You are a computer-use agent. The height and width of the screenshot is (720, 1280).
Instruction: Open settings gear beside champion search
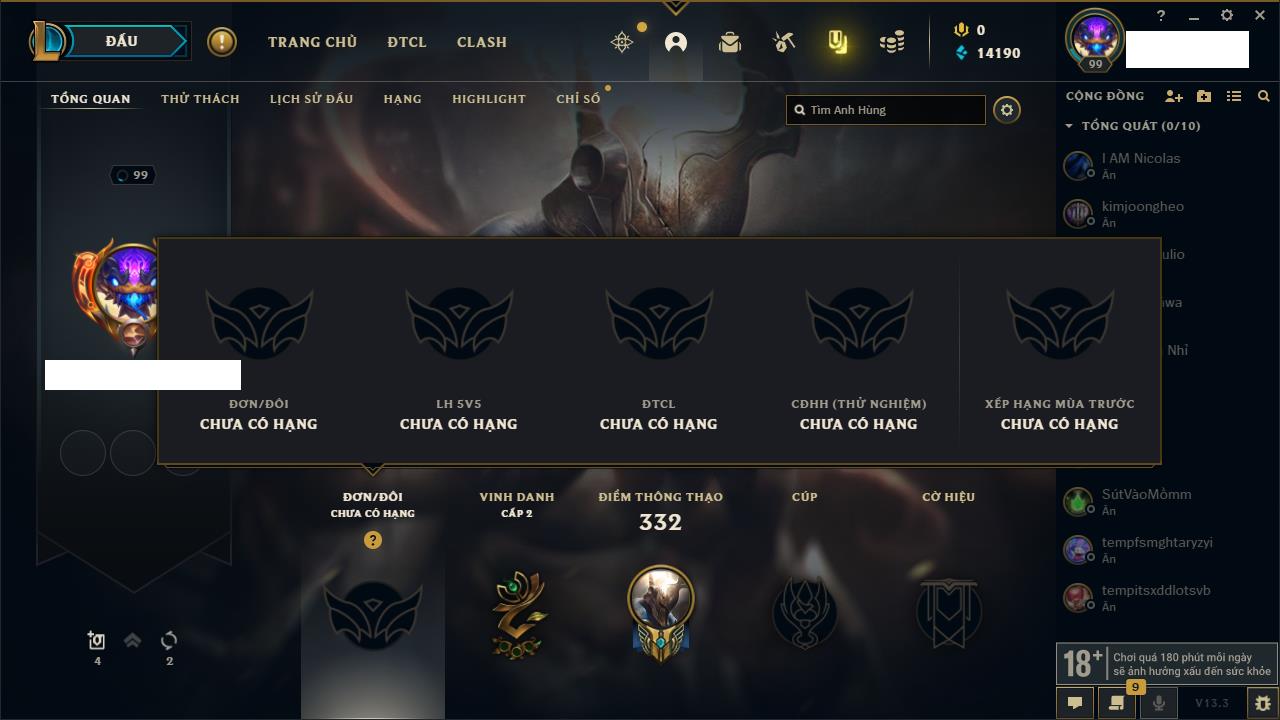pyautogui.click(x=1007, y=110)
